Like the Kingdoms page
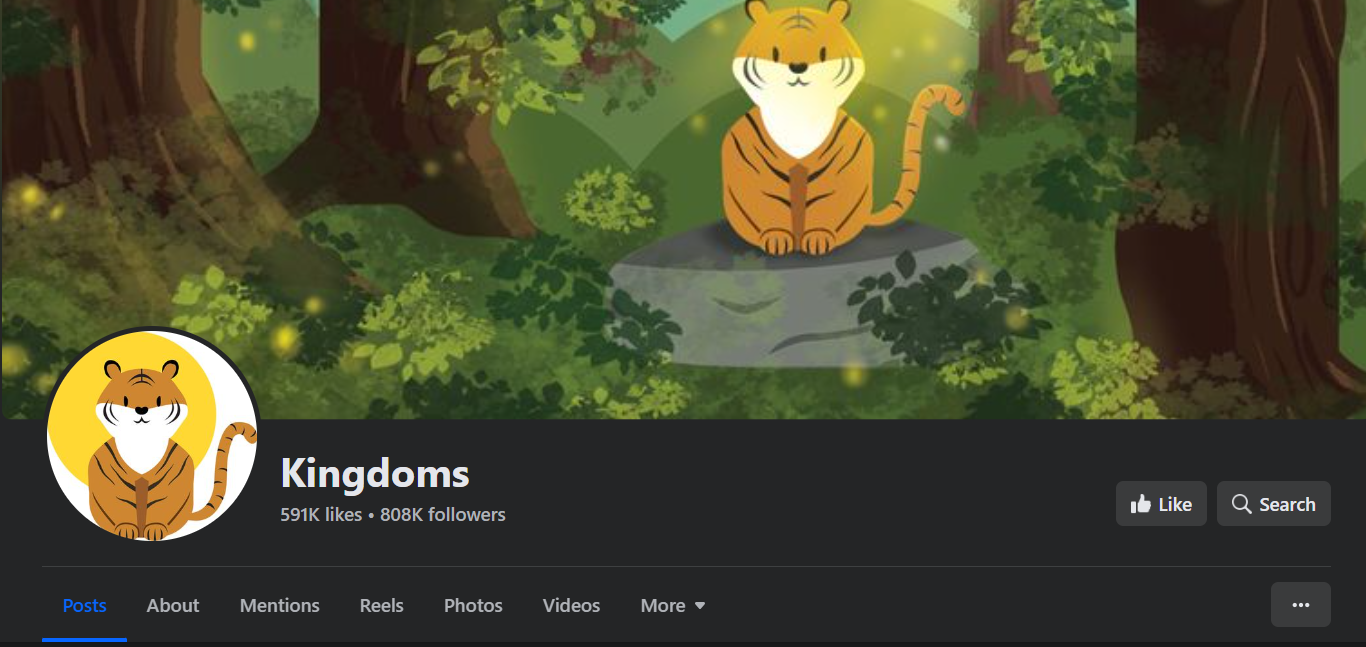This screenshot has height=647, width=1366. click(x=1161, y=504)
